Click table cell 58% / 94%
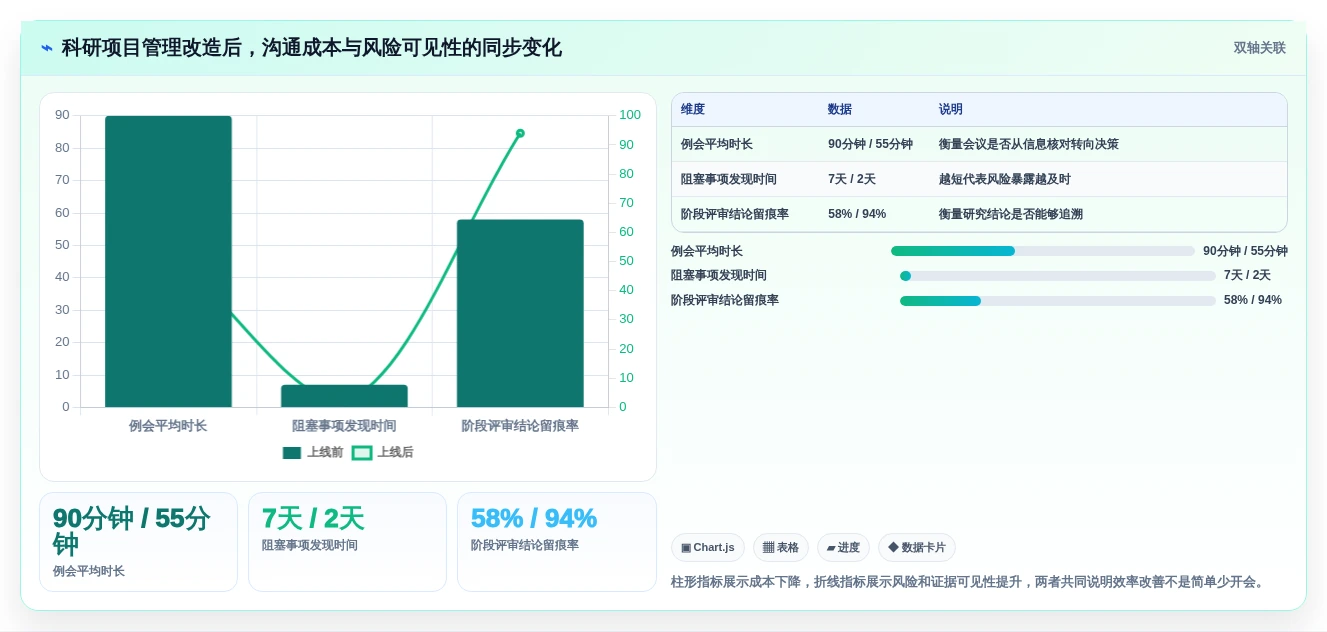This screenshot has height=632, width=1327. (857, 214)
